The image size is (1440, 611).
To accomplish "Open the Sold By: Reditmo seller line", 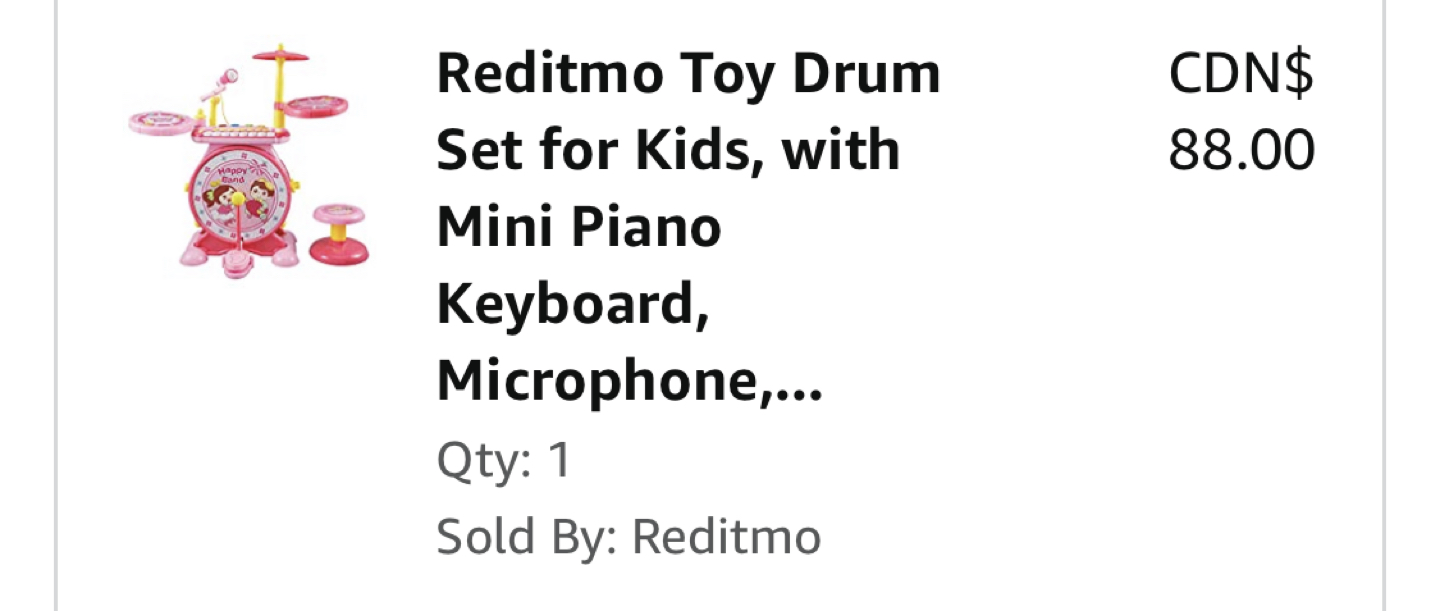I will point(629,537).
